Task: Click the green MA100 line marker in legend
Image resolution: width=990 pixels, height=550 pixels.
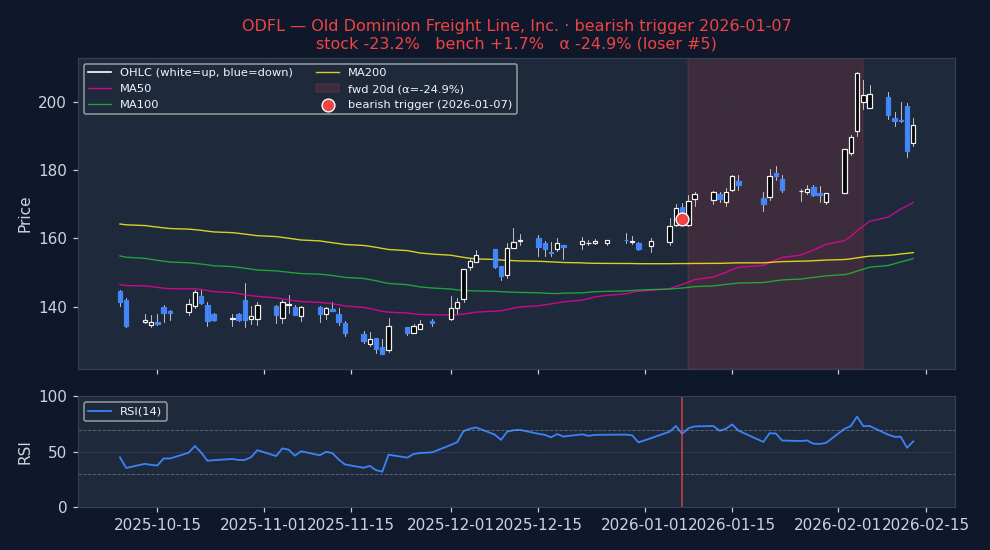Action: pyautogui.click(x=100, y=105)
